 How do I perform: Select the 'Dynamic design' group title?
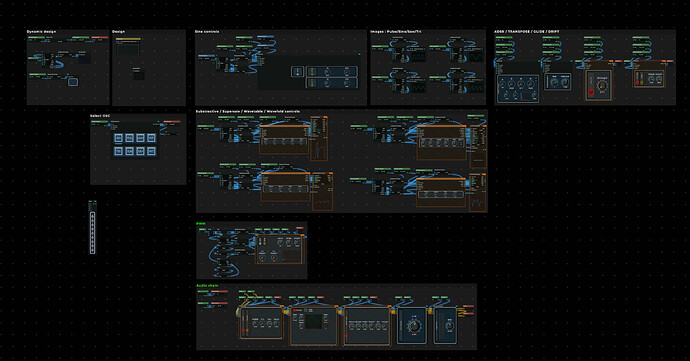coord(41,32)
